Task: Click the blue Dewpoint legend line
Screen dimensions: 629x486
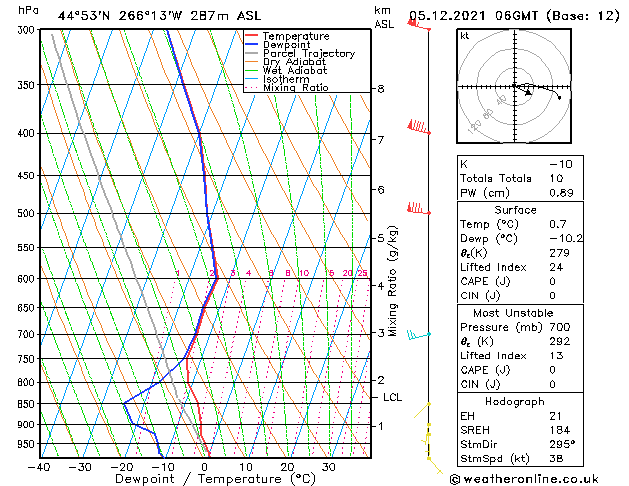Action: (251, 44)
